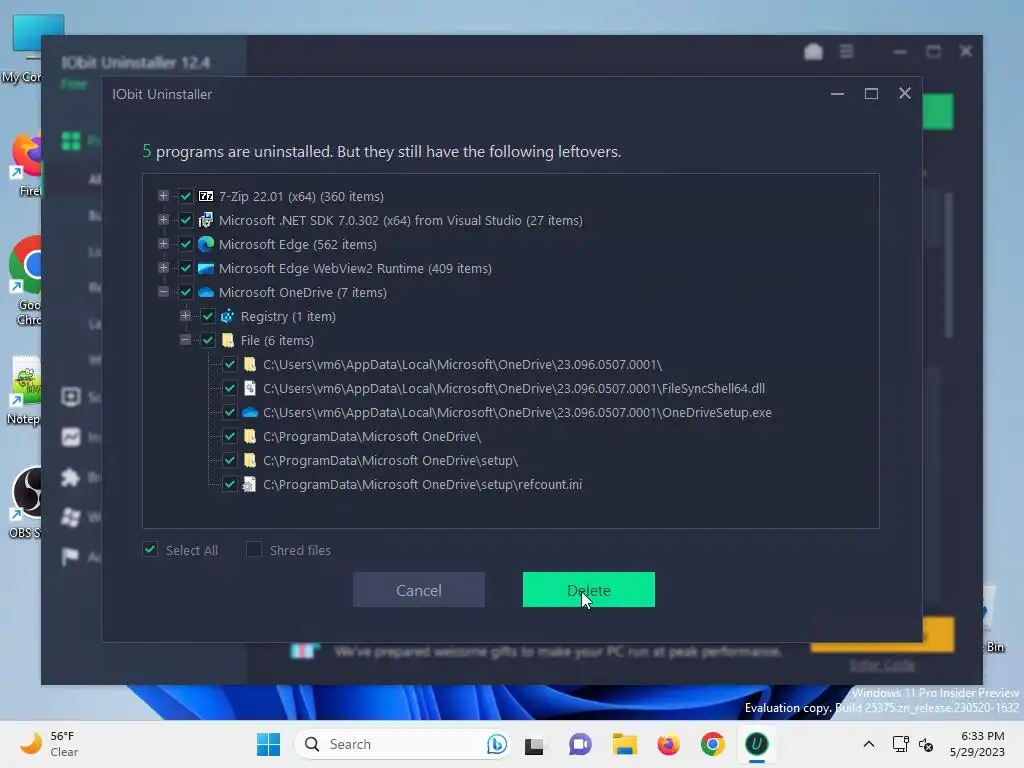Screen dimensions: 1024x768
Task: Open File Explorer from taskbar
Action: (624, 744)
